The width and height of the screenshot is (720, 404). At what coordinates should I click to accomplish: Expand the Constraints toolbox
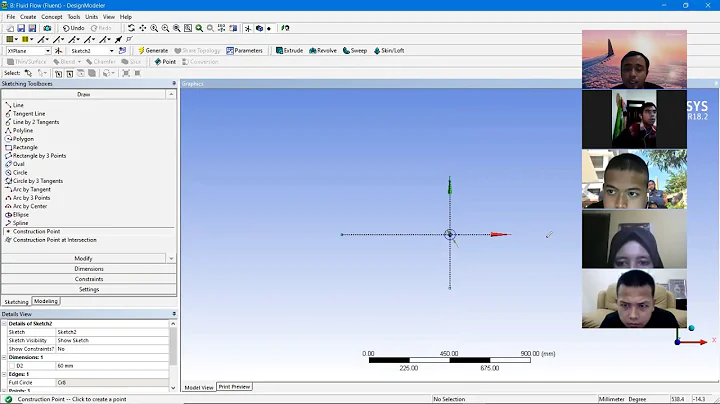89,279
